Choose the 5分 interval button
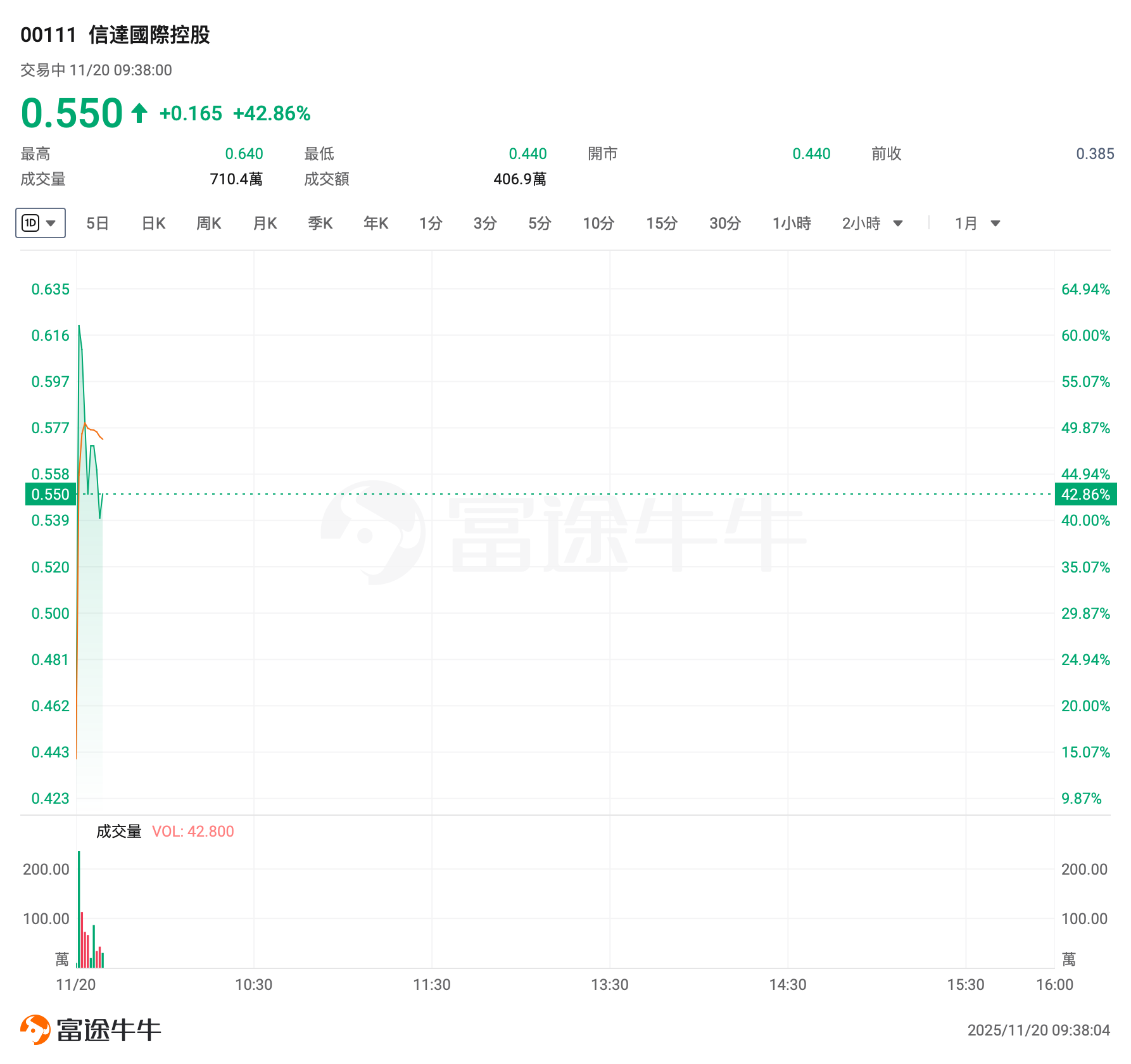Image resolution: width=1131 pixels, height=1064 pixels. [540, 223]
